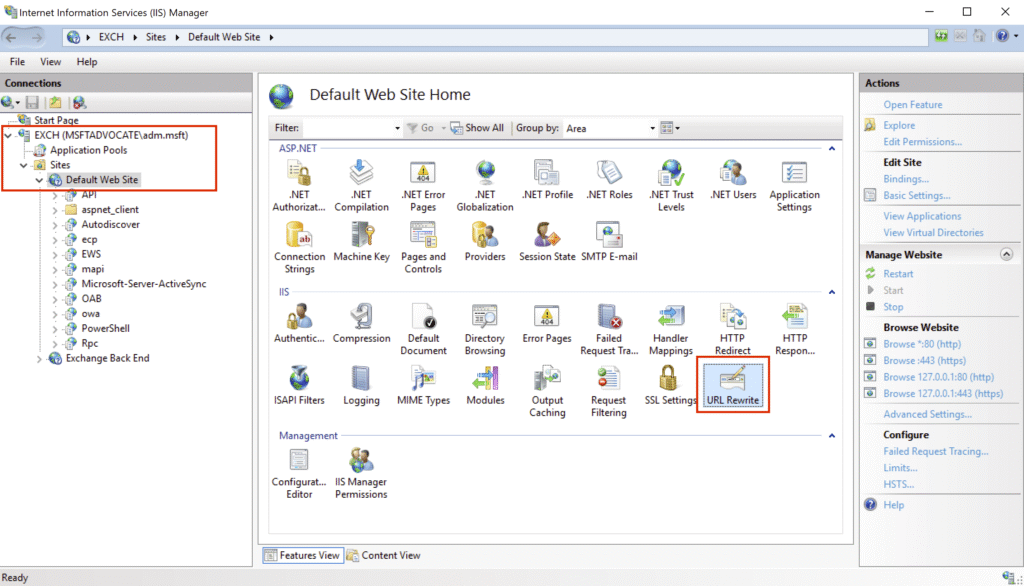Viewport: 1024px width, 586px height.
Task: Collapse the ASP.NET group section
Action: click(832, 149)
